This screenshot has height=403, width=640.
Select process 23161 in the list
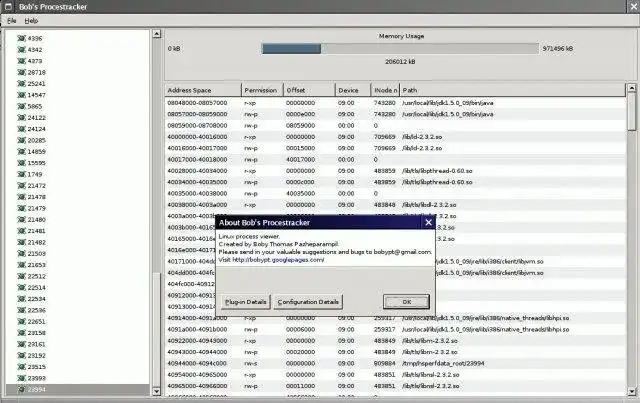tap(36, 344)
